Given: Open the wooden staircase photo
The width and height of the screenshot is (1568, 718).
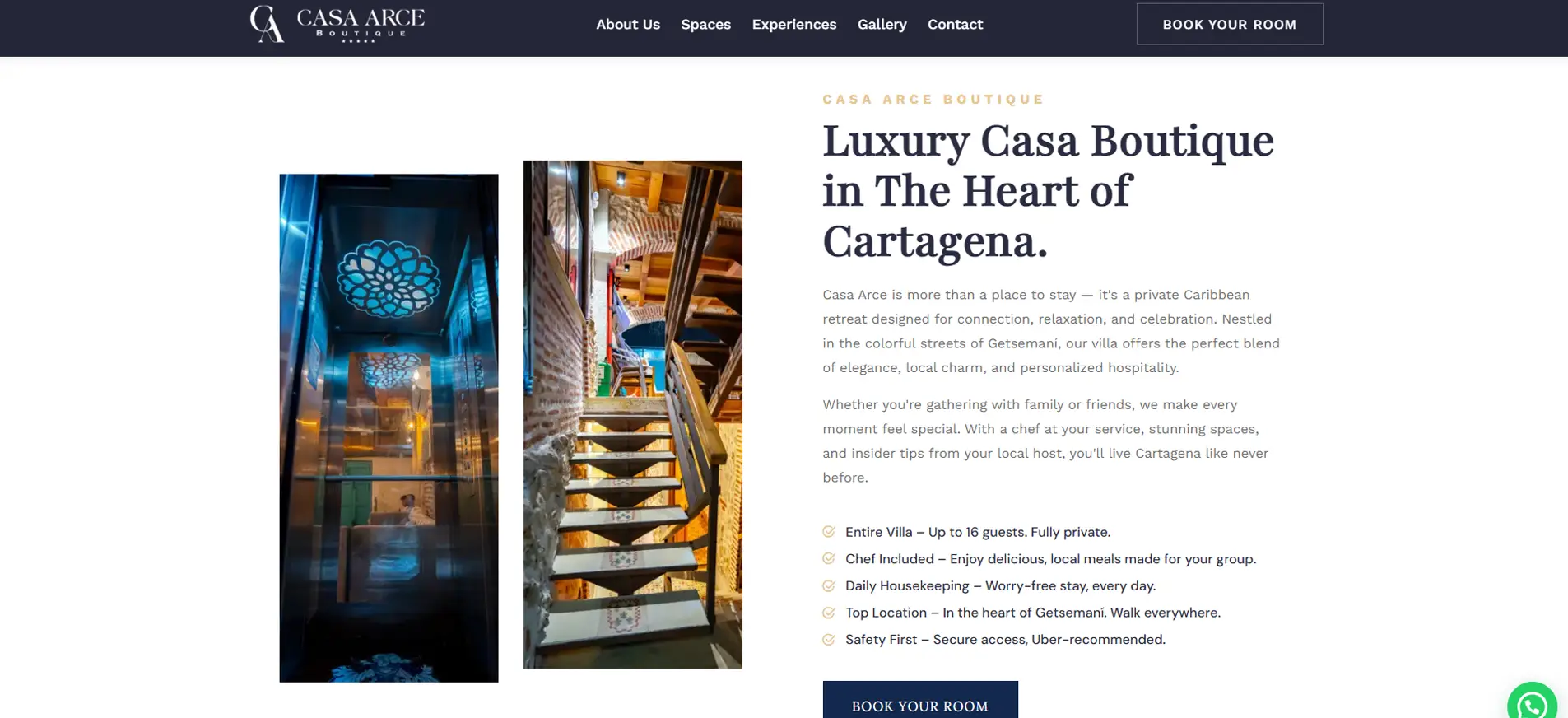Looking at the screenshot, I should 633,414.
